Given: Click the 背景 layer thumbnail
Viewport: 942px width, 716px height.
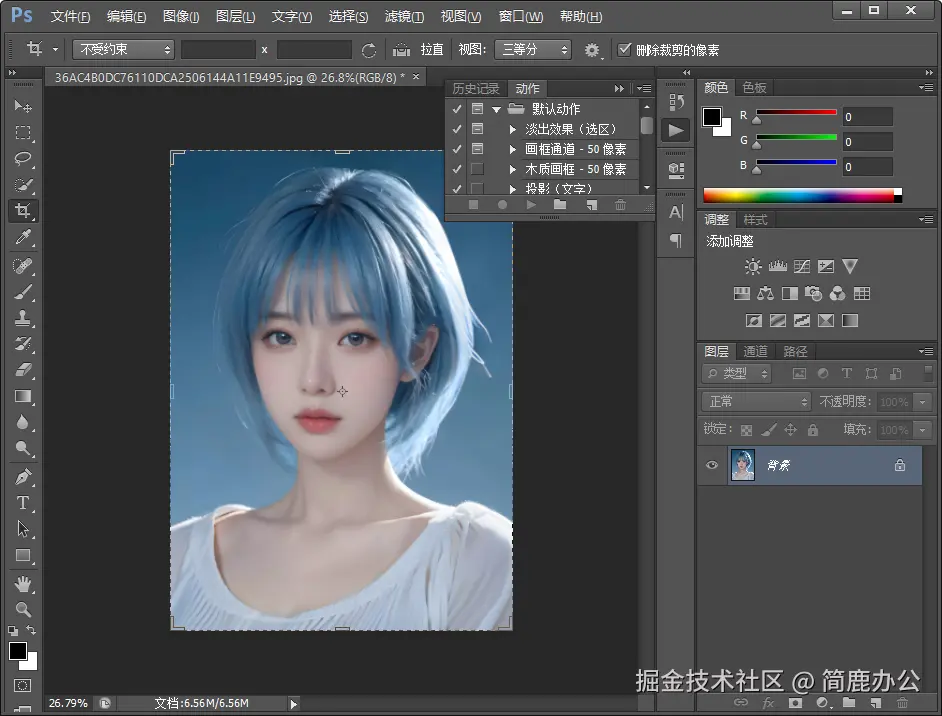Looking at the screenshot, I should click(x=742, y=465).
